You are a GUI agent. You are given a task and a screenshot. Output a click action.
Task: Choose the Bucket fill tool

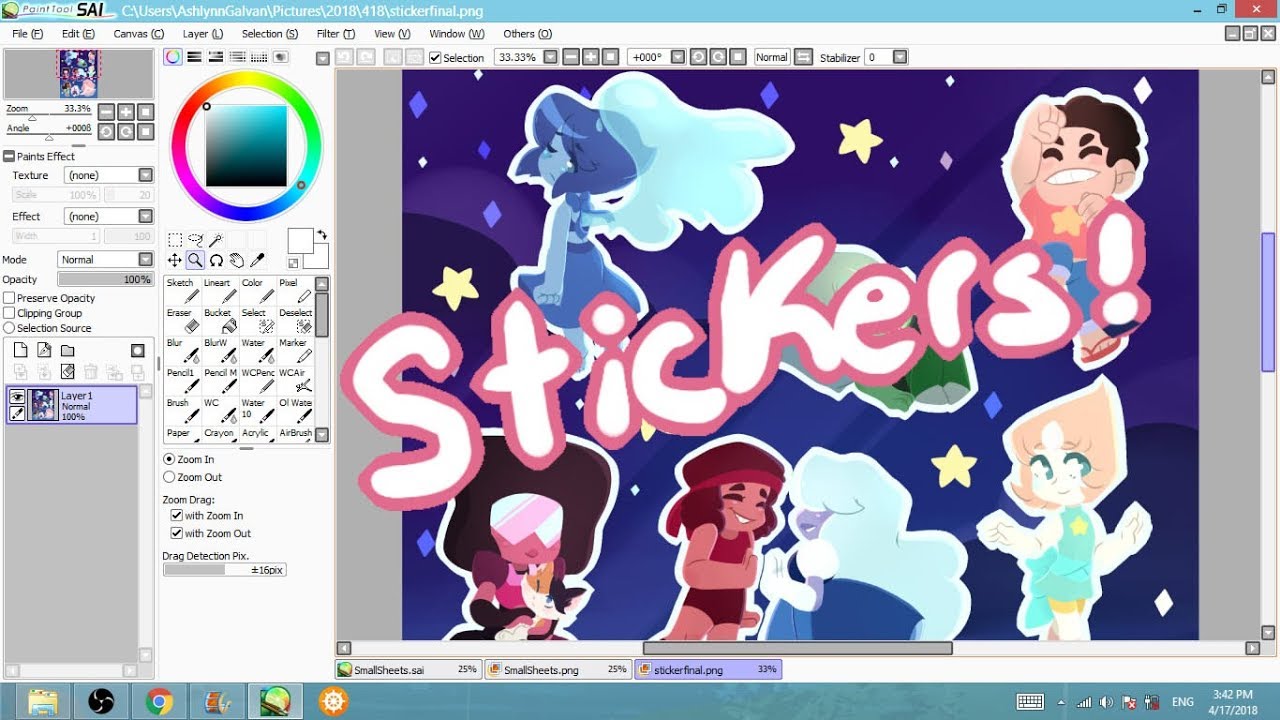point(220,320)
